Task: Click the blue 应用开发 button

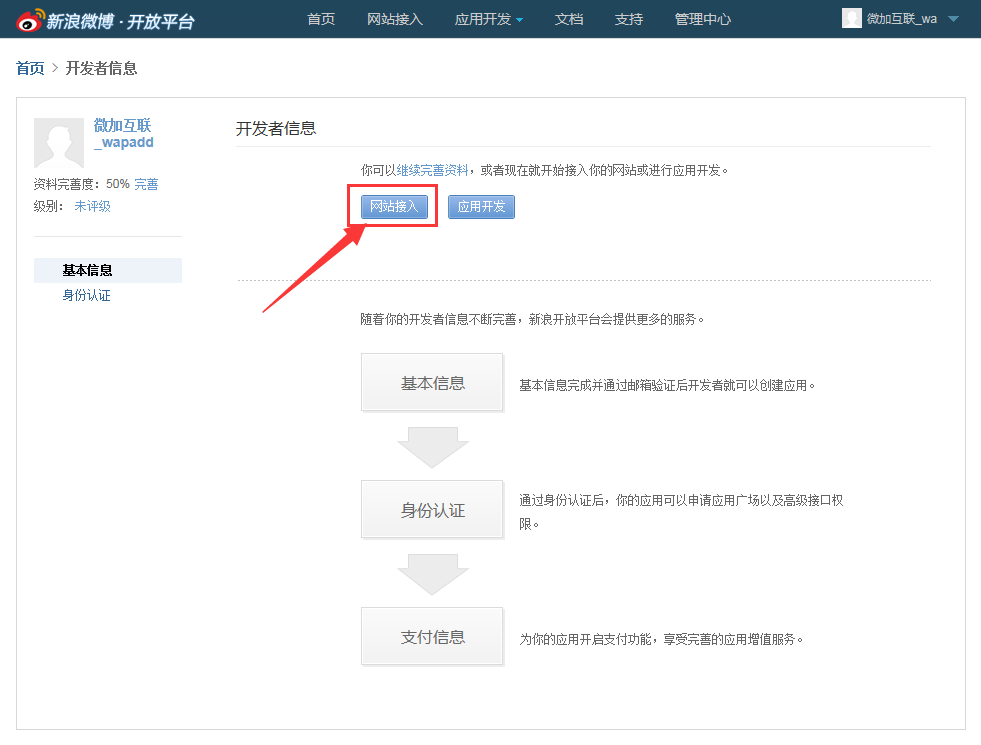Action: click(481, 207)
